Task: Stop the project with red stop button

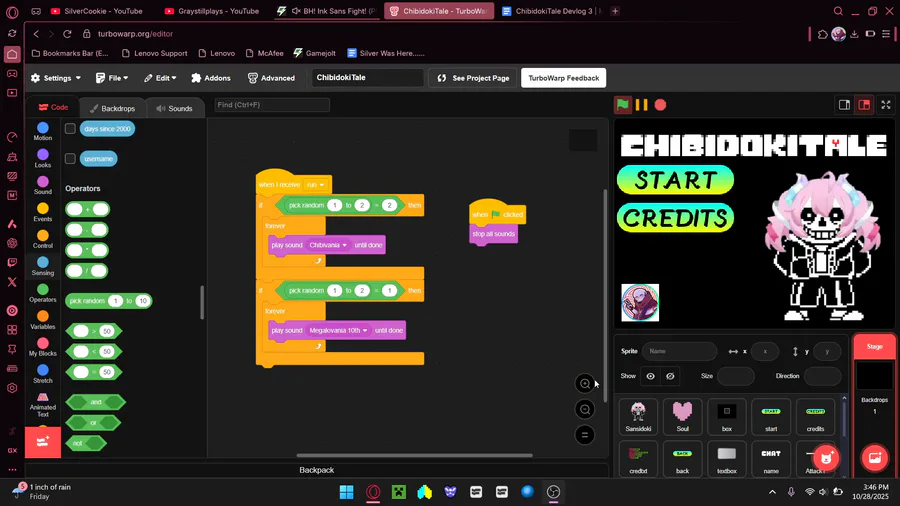Action: point(661,105)
